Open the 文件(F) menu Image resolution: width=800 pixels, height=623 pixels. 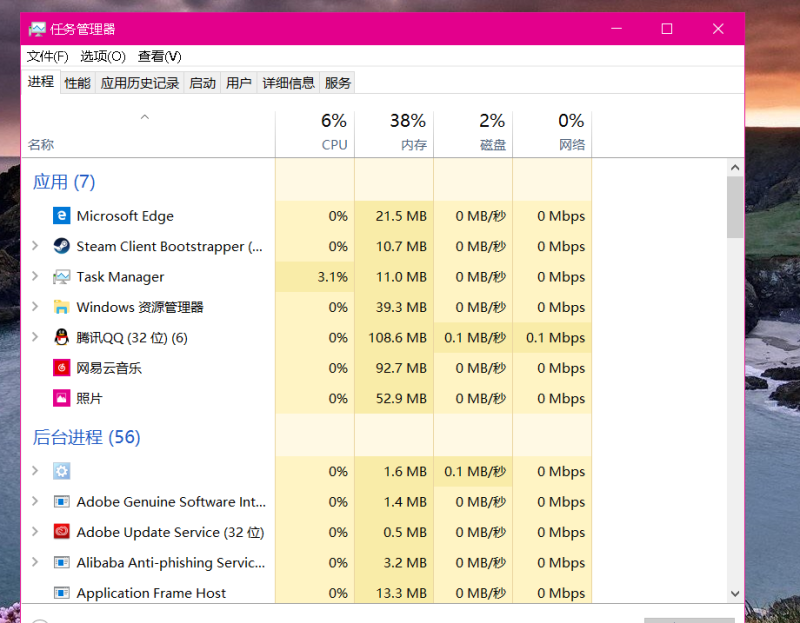tap(47, 56)
